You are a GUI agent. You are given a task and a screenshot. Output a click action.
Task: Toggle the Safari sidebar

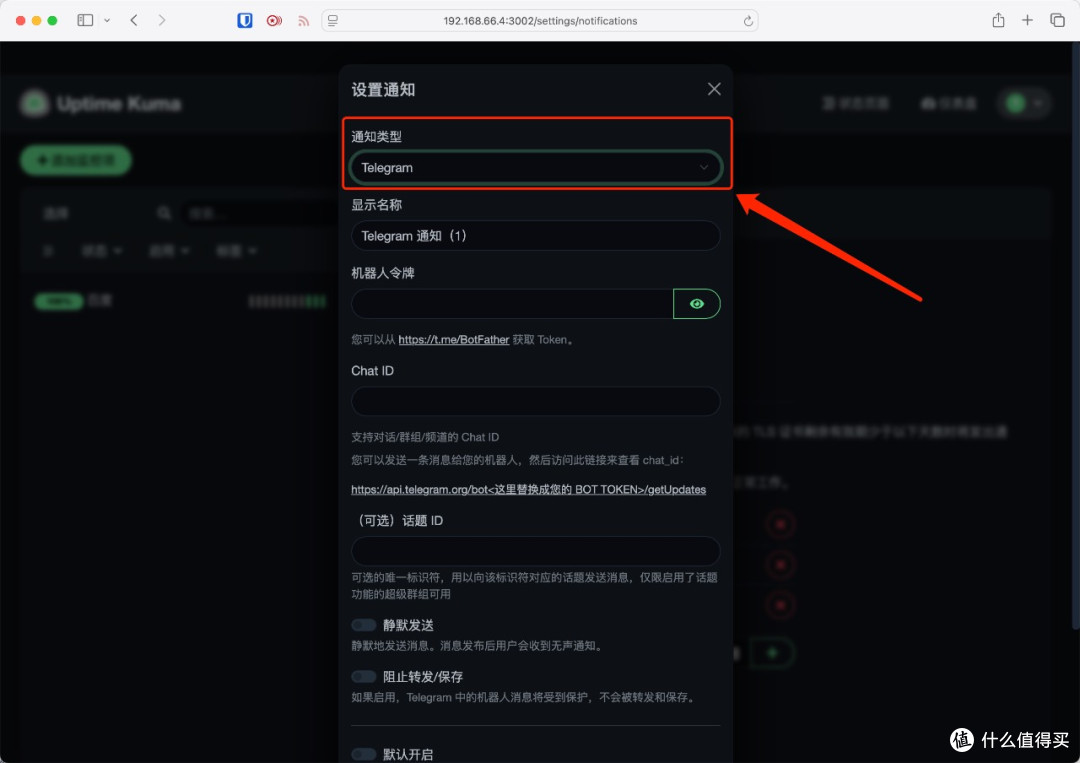[85, 21]
